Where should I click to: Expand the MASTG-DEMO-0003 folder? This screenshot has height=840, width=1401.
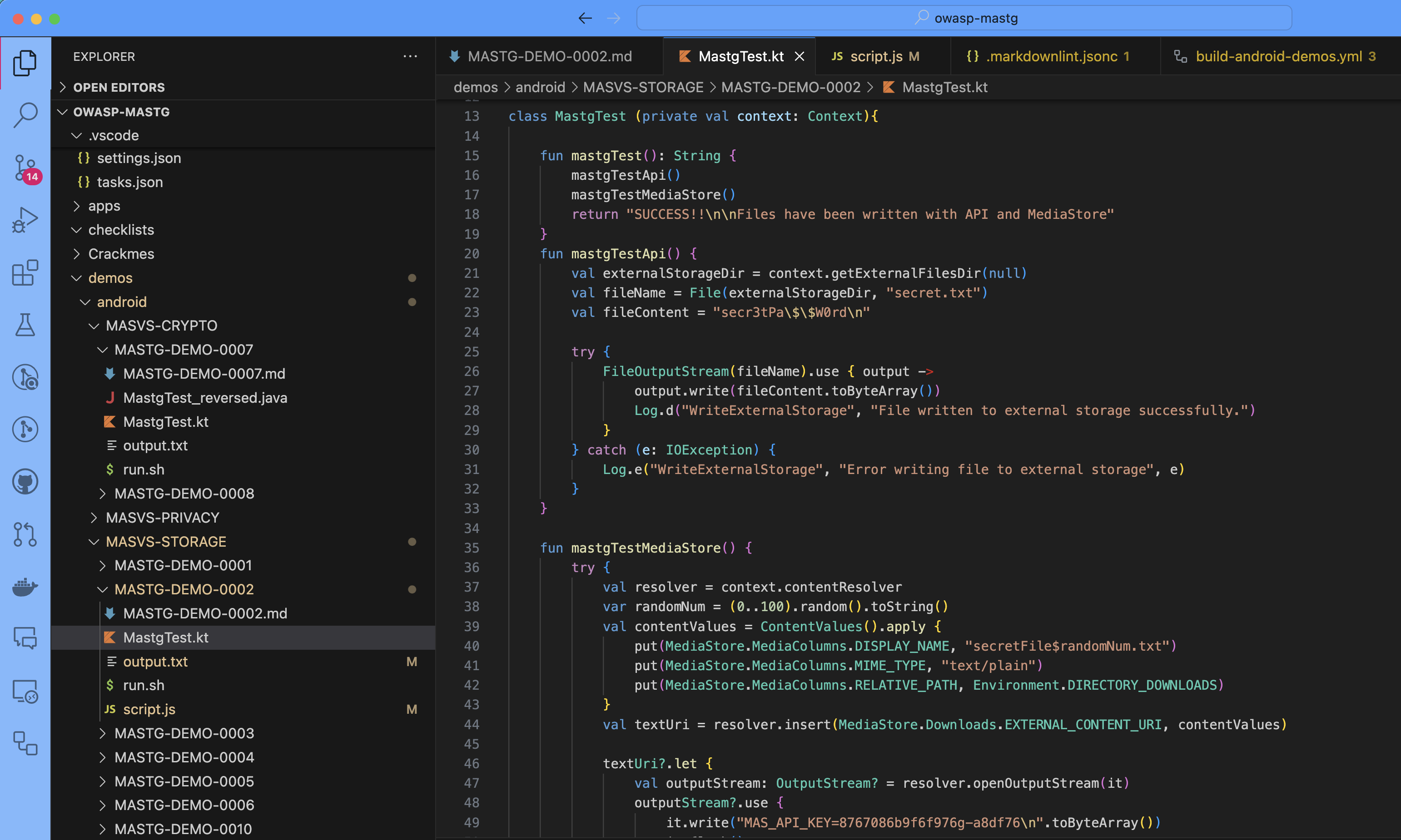(184, 733)
